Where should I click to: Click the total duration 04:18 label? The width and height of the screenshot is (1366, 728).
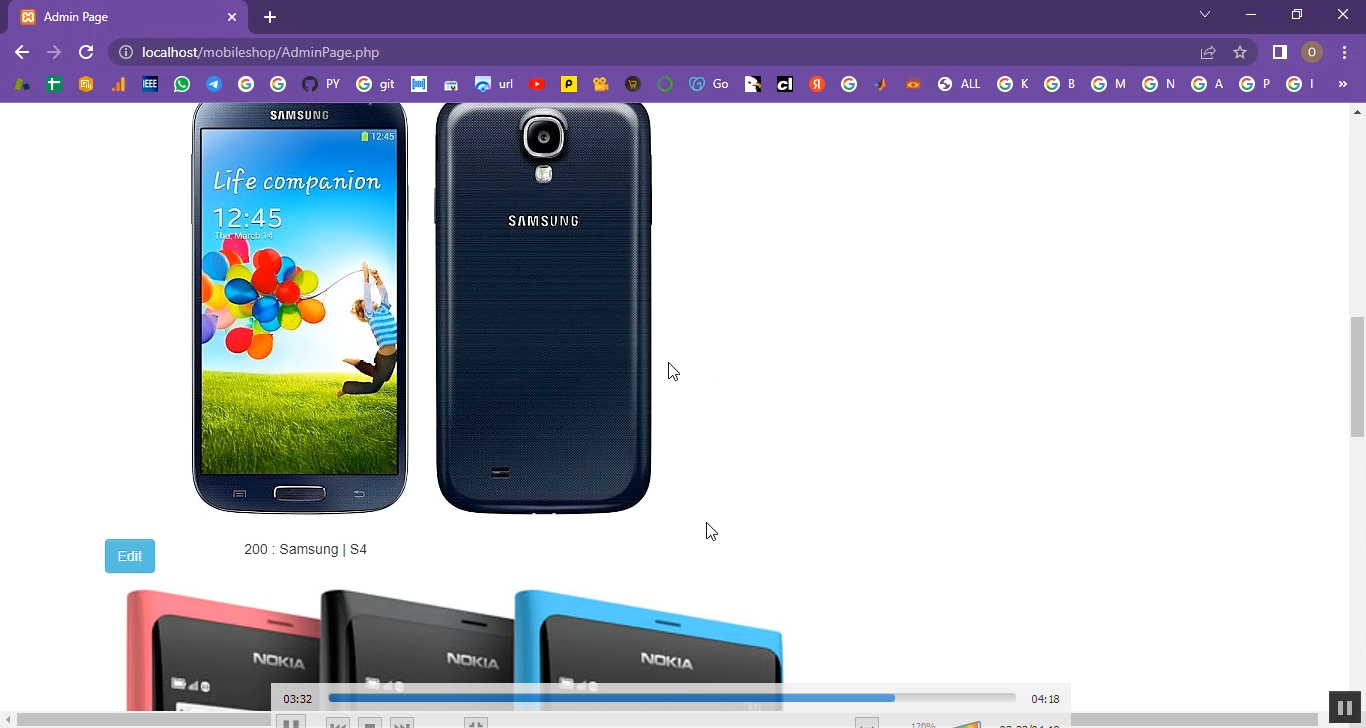1045,699
